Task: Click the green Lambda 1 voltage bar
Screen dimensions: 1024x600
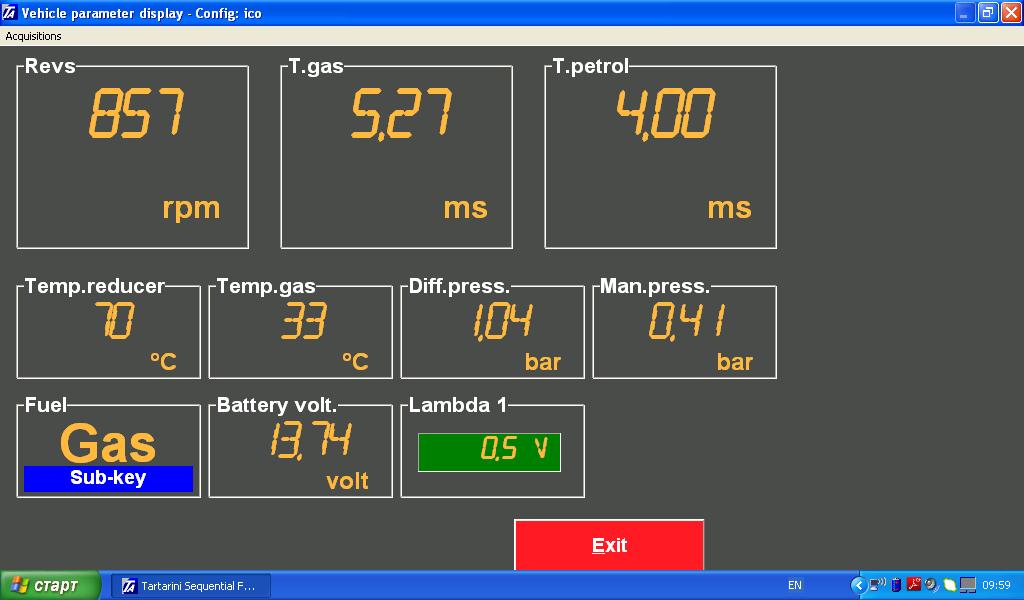Action: (489, 452)
